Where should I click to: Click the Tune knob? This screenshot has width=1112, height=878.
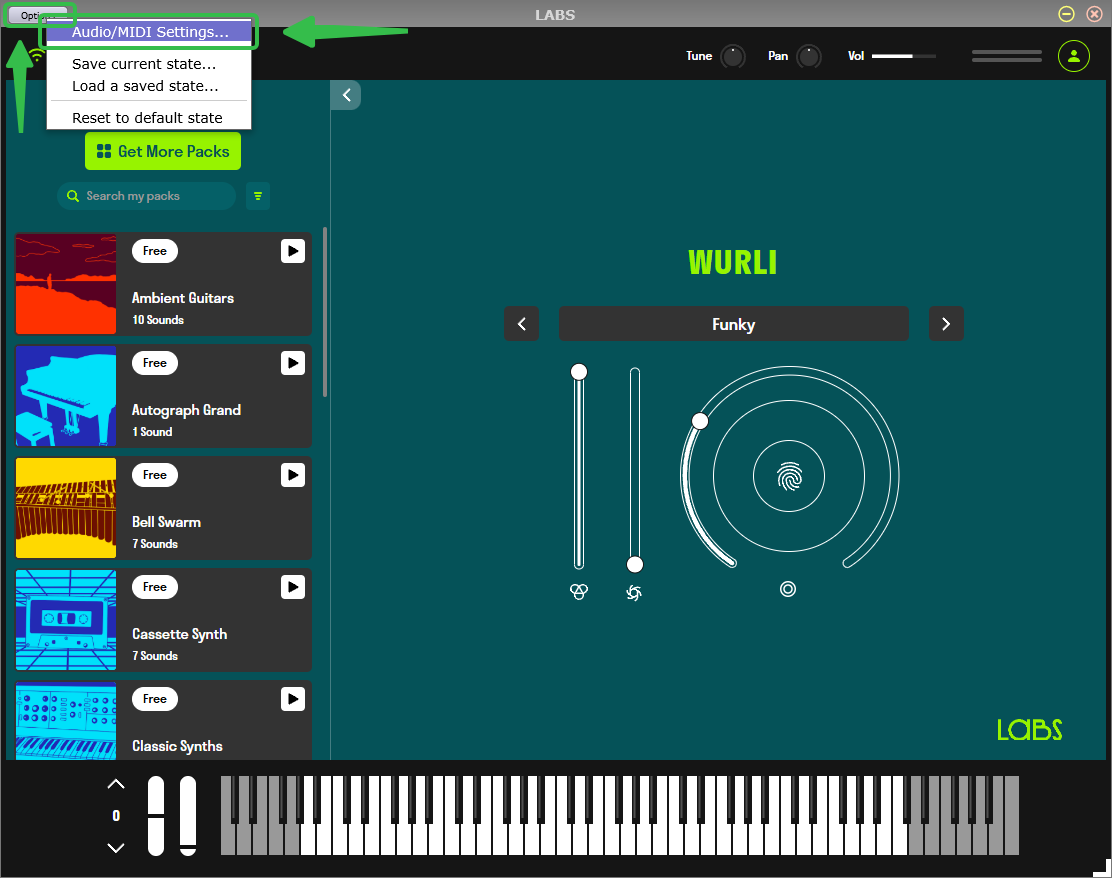(733, 56)
